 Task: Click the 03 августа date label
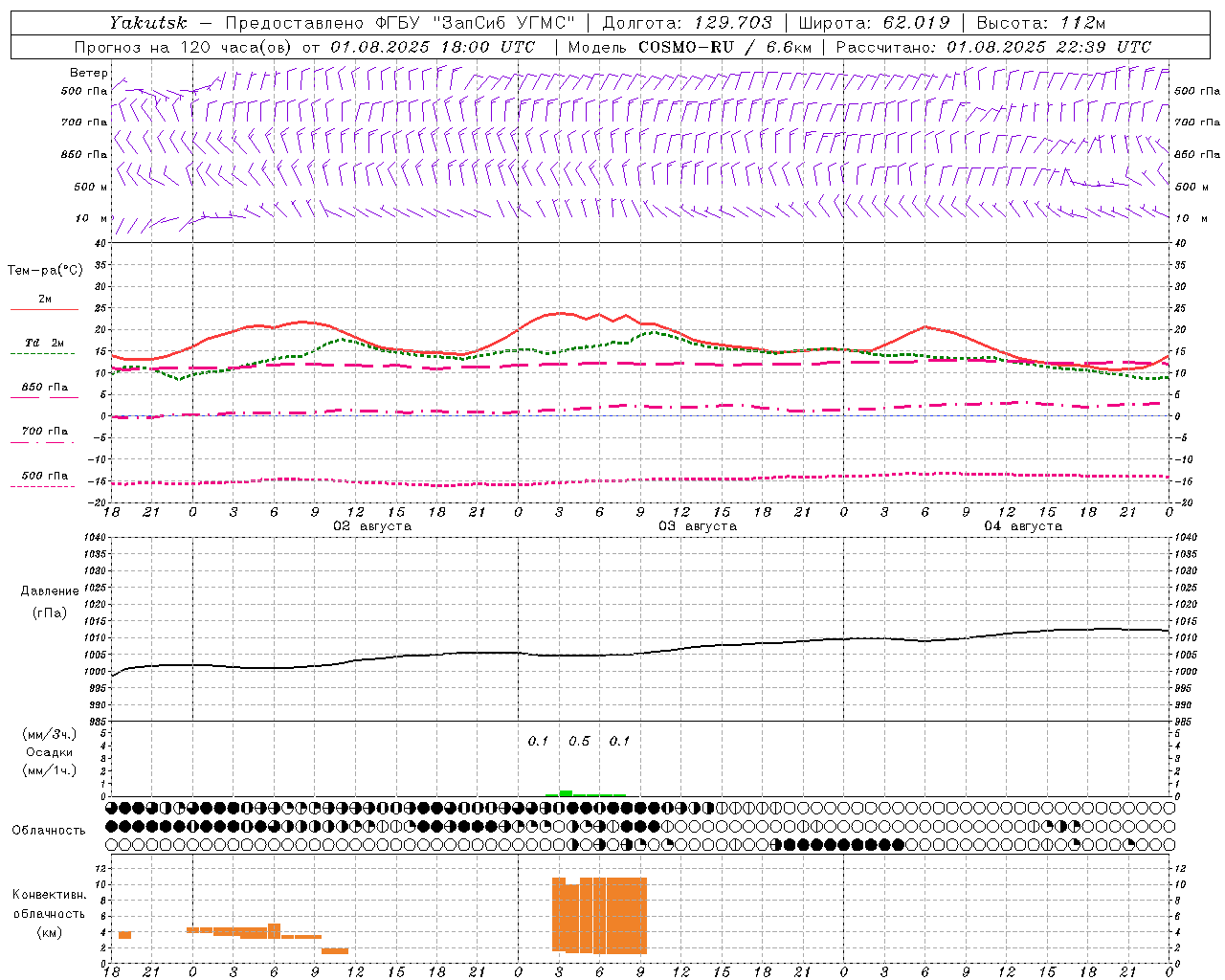tap(698, 526)
